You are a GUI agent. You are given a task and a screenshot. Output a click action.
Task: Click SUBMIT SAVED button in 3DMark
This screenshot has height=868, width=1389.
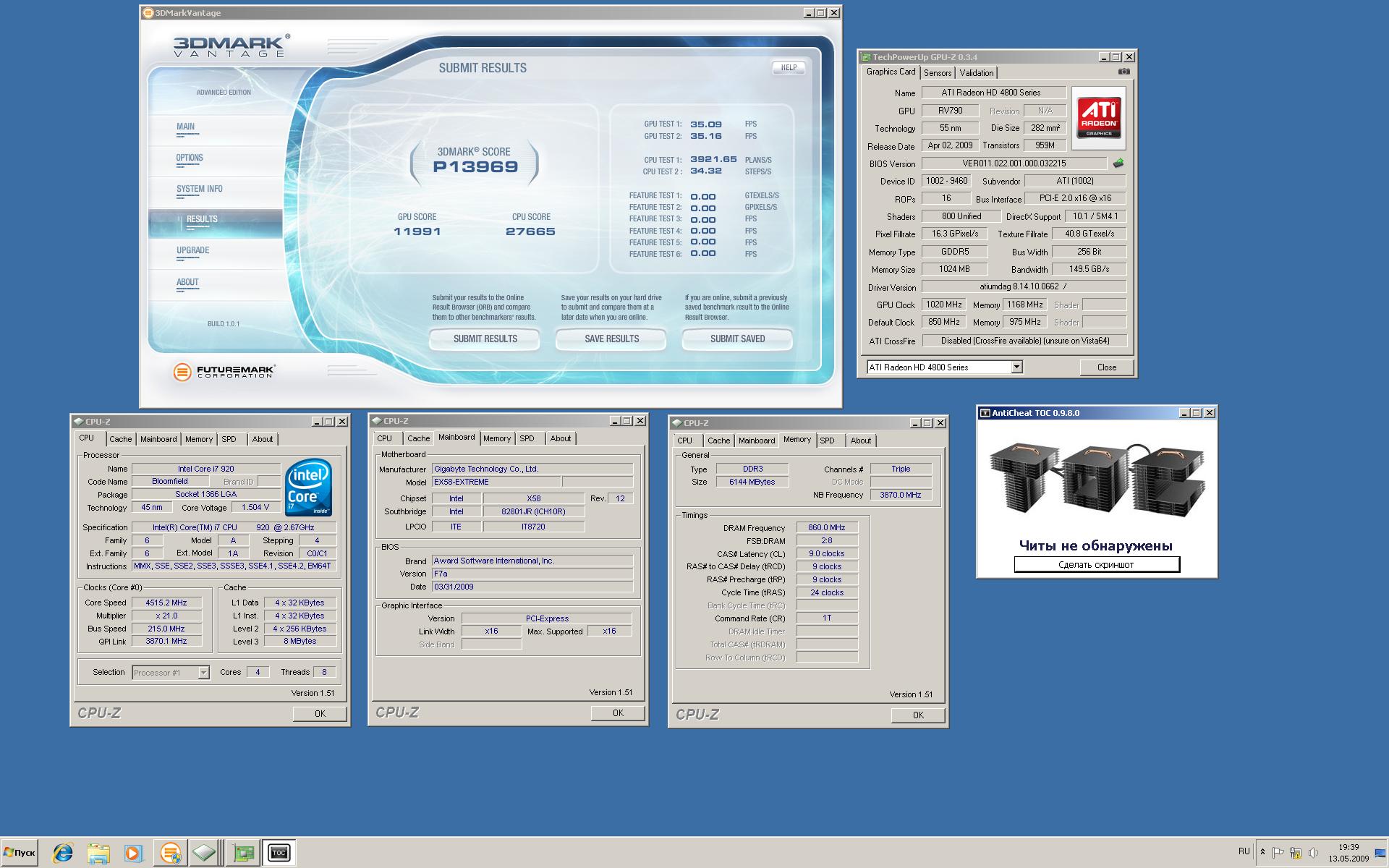click(737, 339)
